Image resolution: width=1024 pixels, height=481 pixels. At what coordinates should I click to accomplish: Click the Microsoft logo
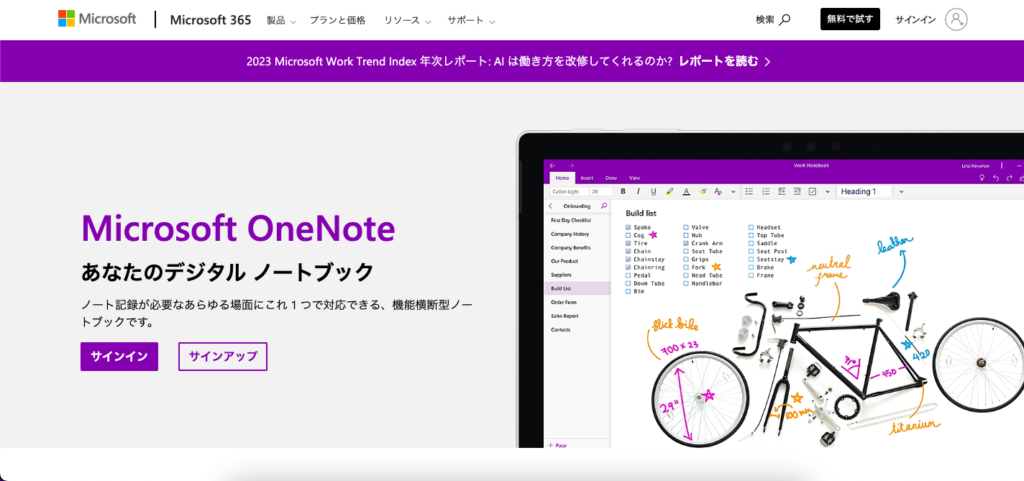click(x=98, y=19)
